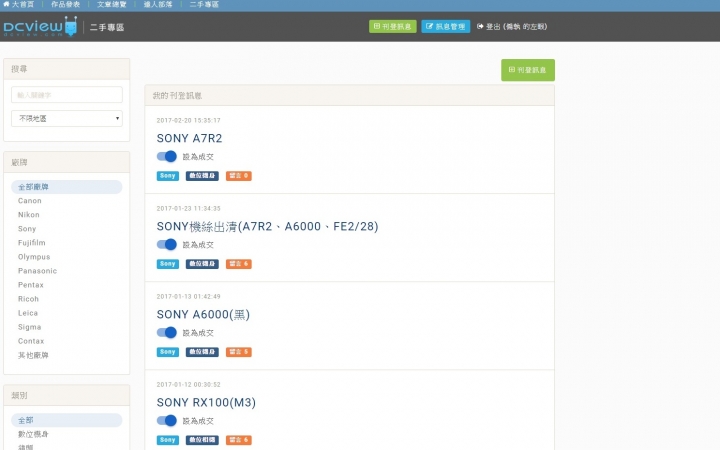Filter by Contax brand

point(31,341)
